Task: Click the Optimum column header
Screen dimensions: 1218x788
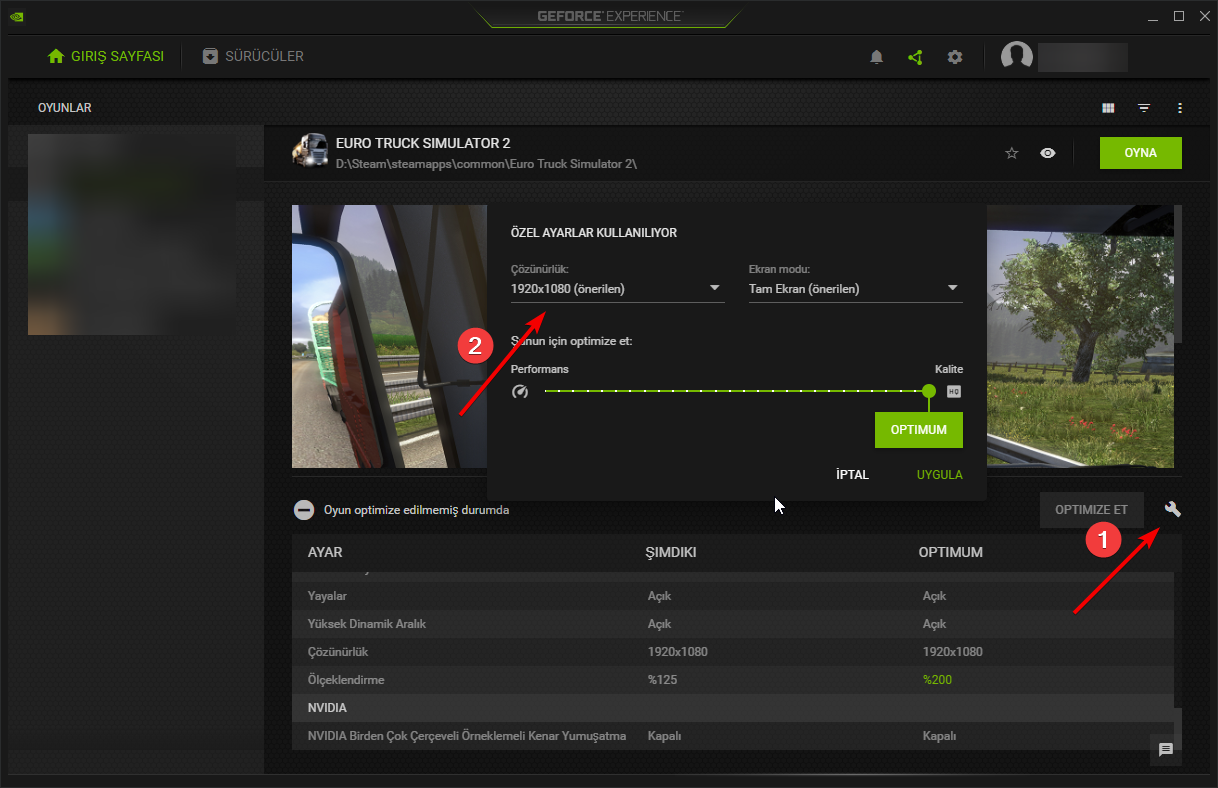Action: tap(951, 553)
